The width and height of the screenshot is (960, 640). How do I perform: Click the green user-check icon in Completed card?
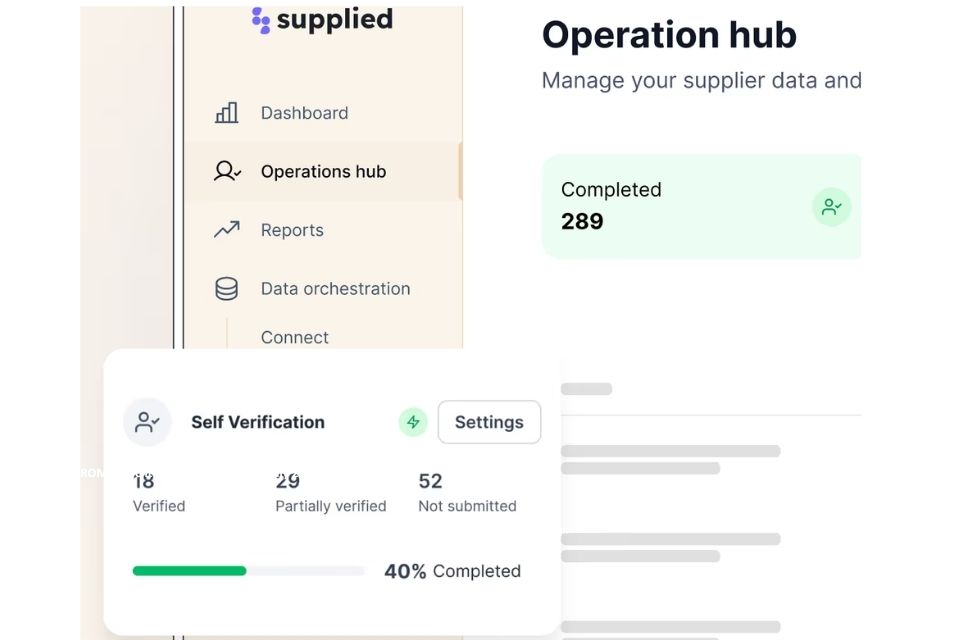point(831,207)
